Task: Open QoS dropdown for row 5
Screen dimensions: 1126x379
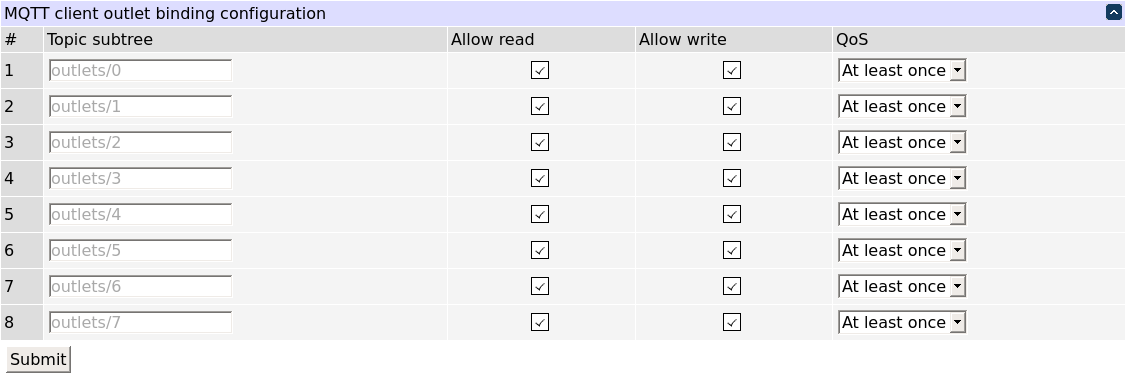Action: 902,214
